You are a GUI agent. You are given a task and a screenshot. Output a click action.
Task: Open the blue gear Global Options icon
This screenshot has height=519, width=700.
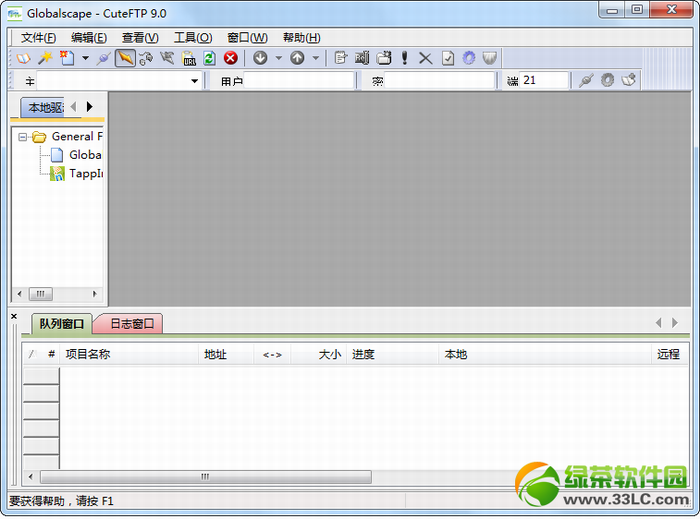[x=469, y=58]
